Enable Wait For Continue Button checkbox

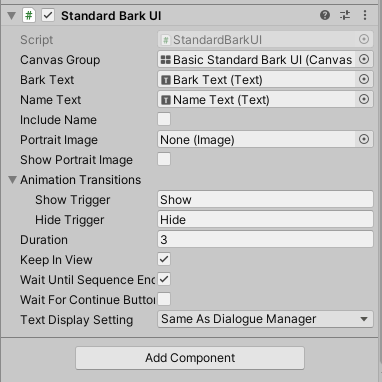[164, 299]
